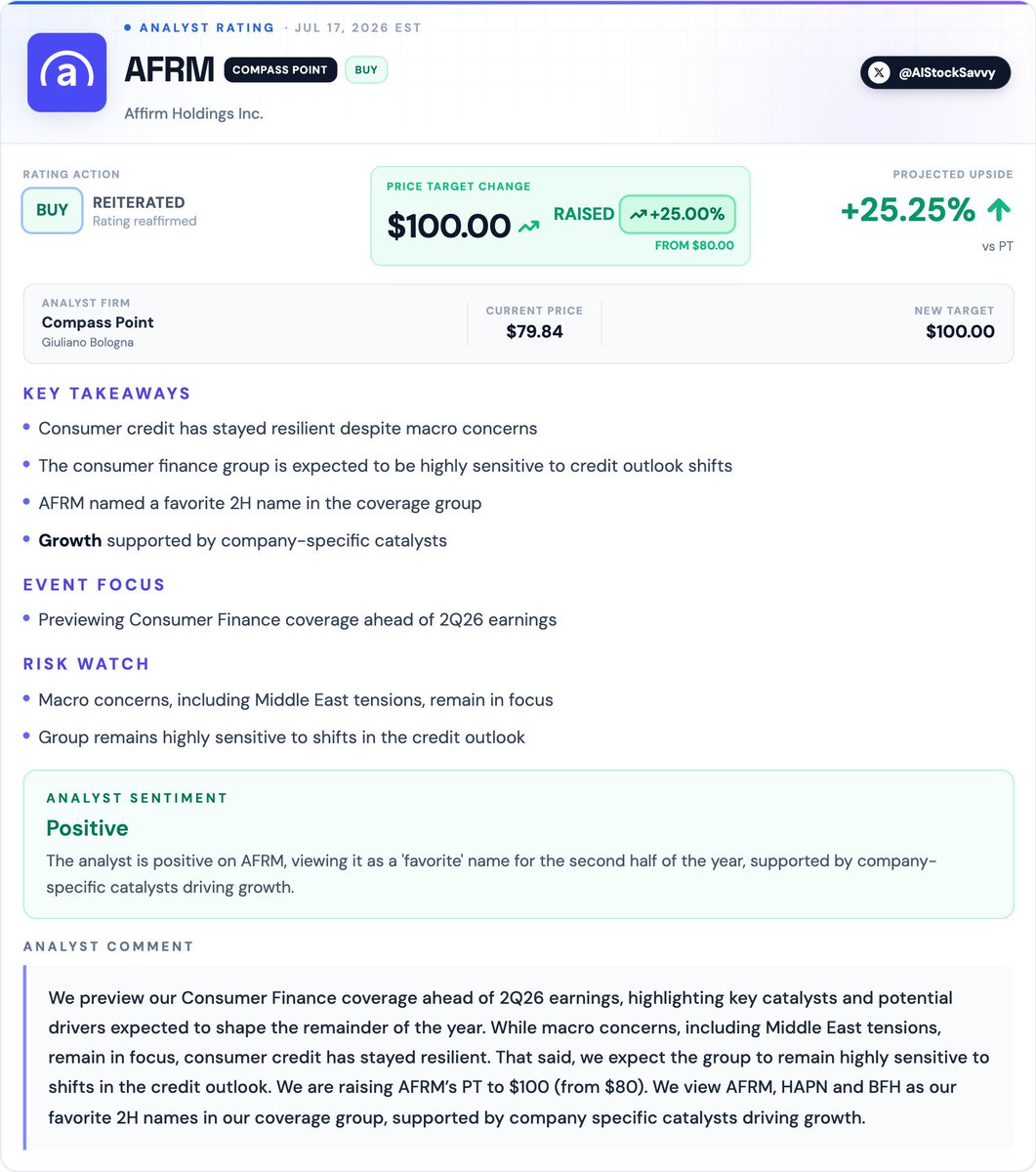The width and height of the screenshot is (1036, 1172).
Task: Click the small green BUY tag near AFRM
Action: [x=366, y=70]
